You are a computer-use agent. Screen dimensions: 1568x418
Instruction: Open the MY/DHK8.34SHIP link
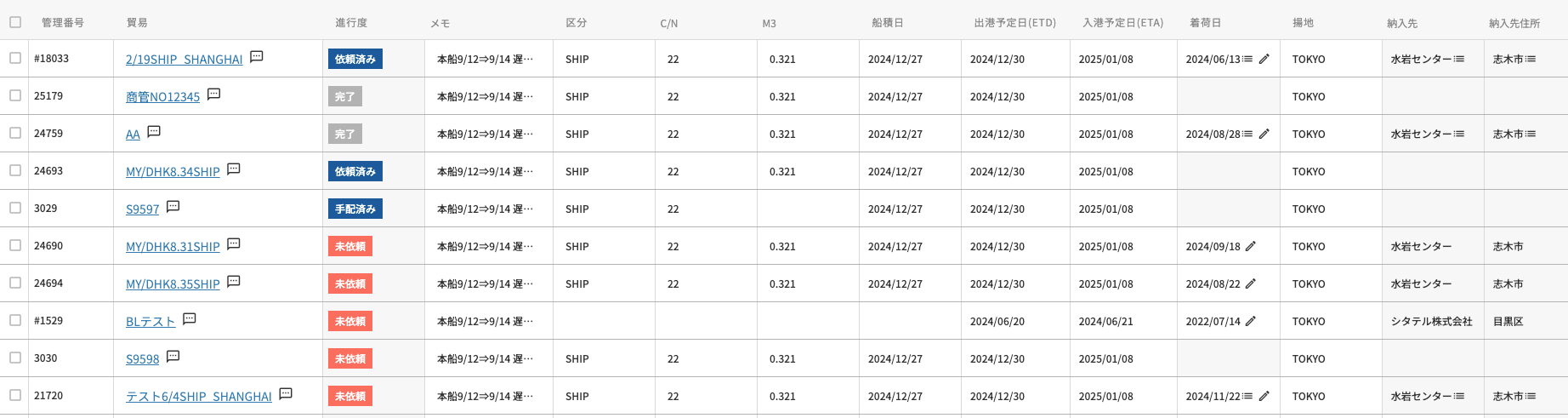pos(173,172)
